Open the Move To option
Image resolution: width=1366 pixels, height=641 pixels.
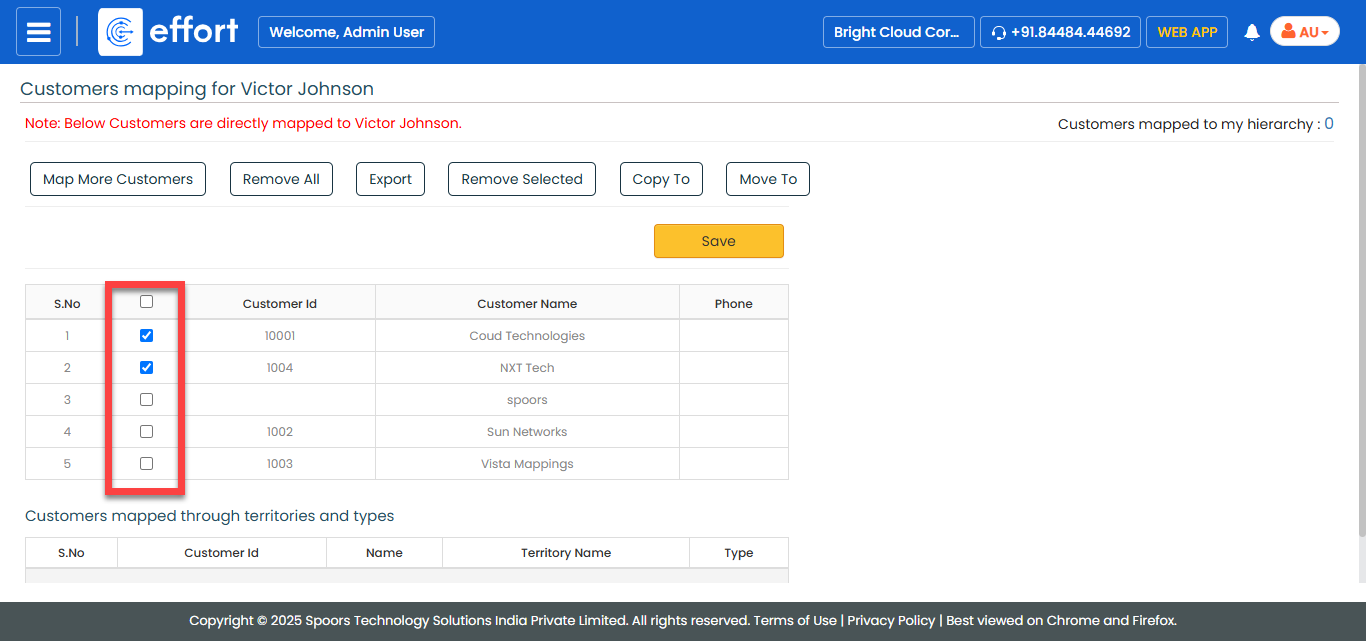click(x=768, y=179)
